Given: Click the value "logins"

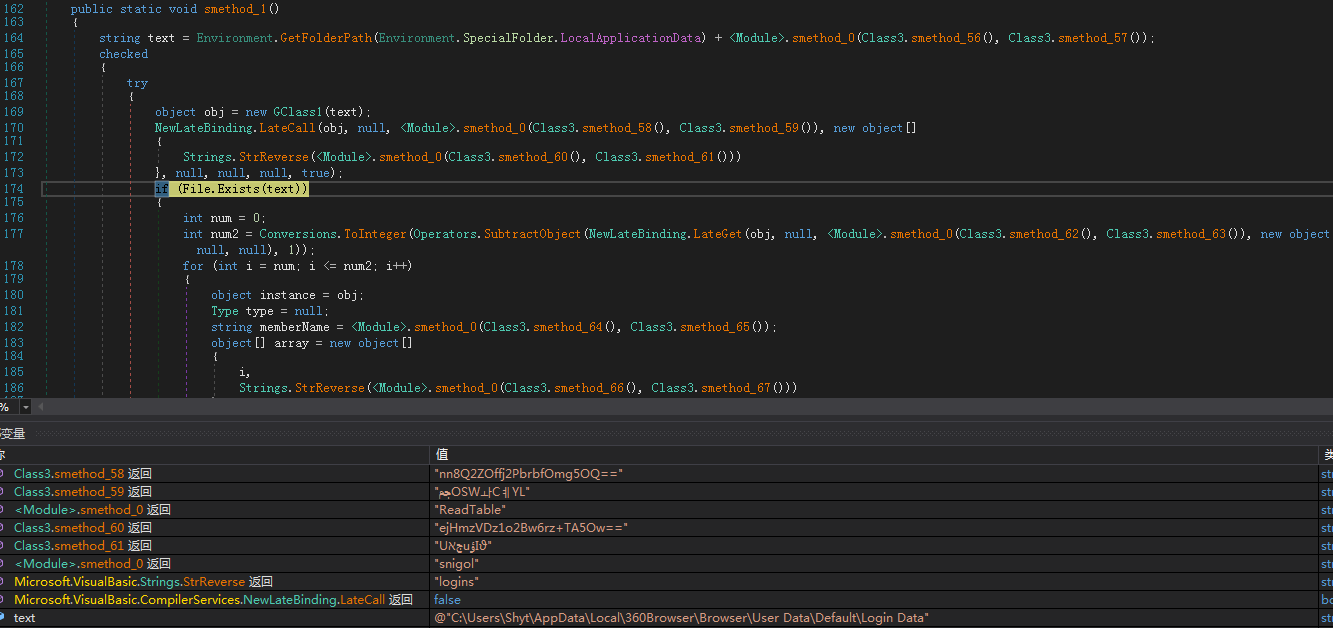Looking at the screenshot, I should point(457,581).
